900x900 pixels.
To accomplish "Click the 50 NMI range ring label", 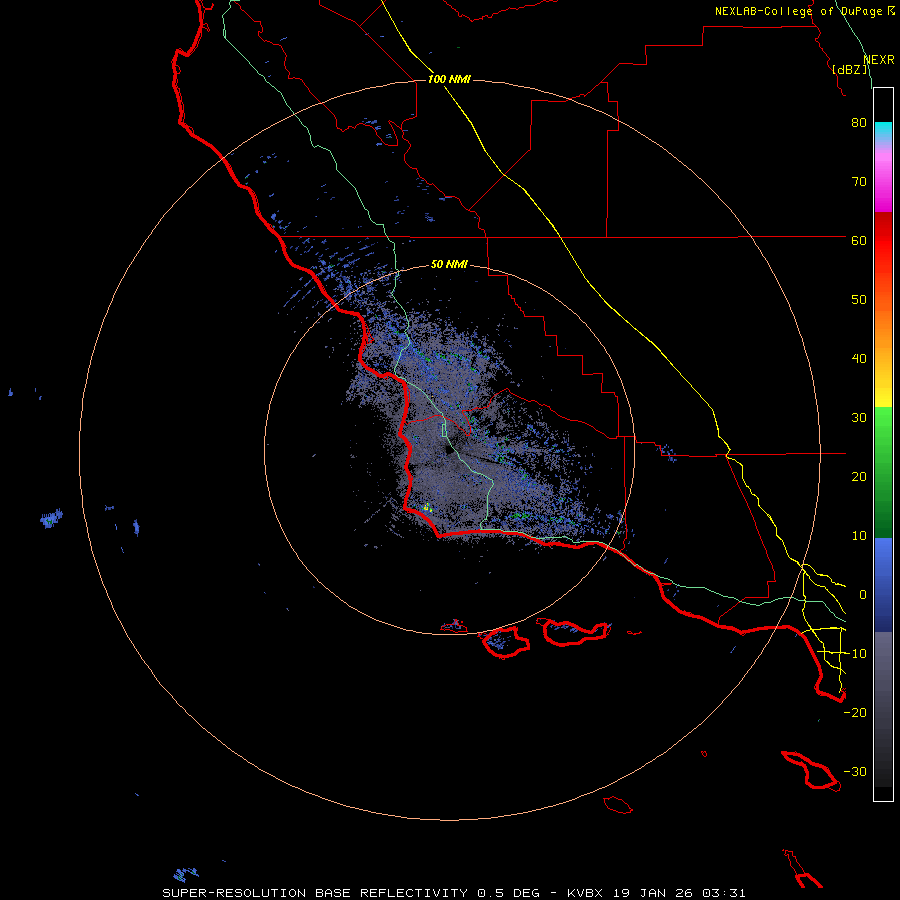I will [449, 265].
